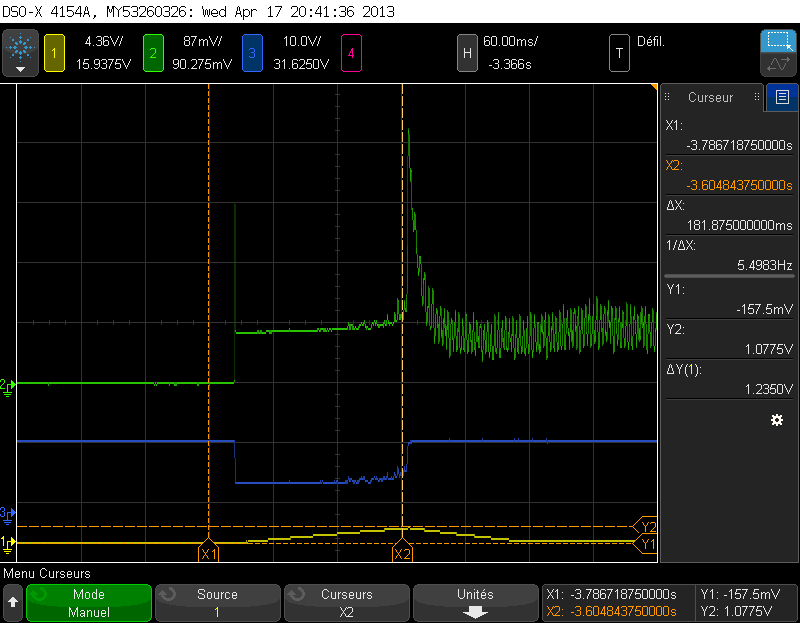Image resolution: width=800 pixels, height=623 pixels.
Task: Select Y1 cursor marker at right edge
Action: click(x=645, y=544)
